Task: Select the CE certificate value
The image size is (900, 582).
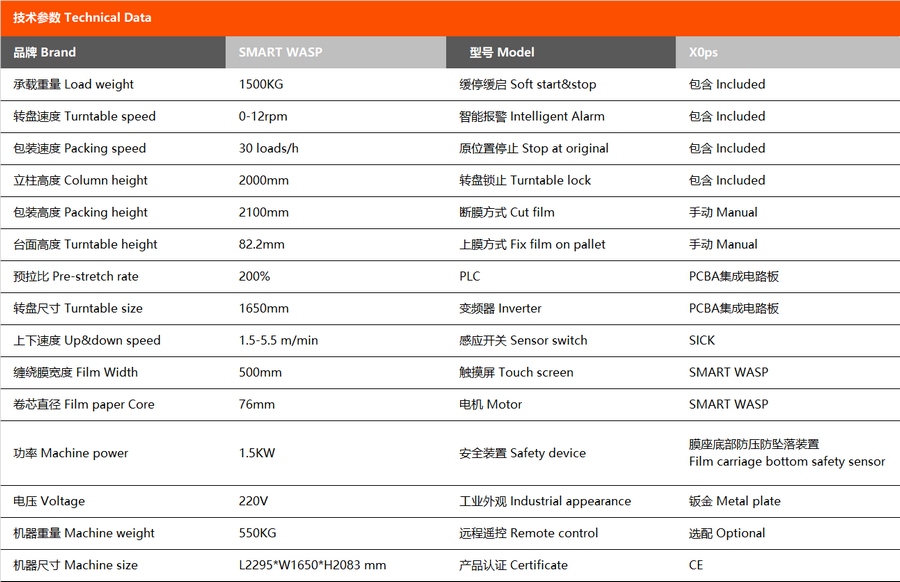Action: pyautogui.click(x=696, y=565)
